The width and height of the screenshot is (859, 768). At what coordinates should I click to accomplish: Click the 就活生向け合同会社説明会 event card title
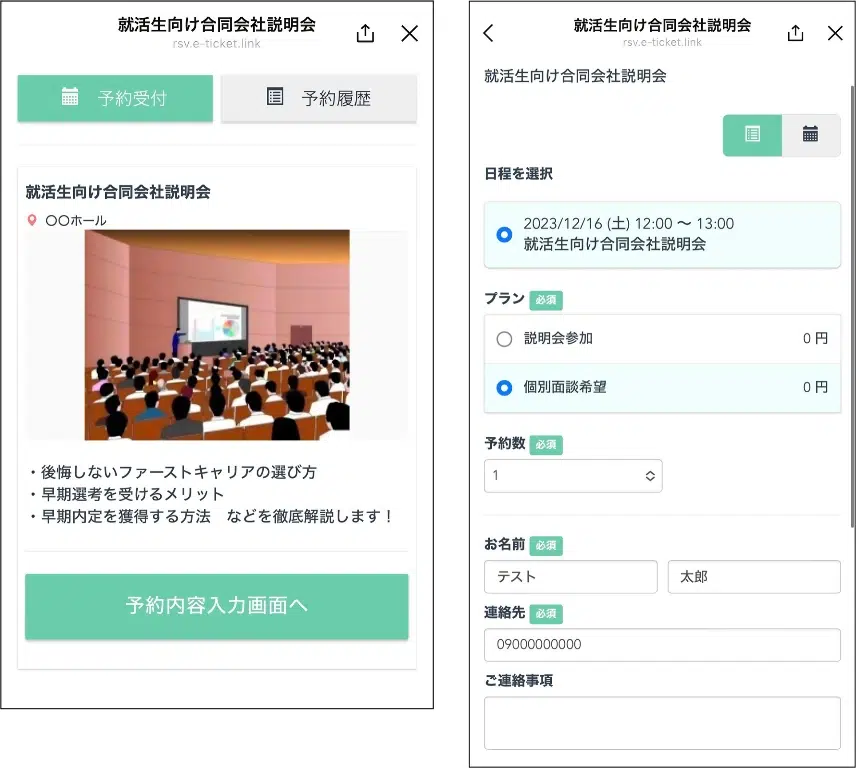pos(118,192)
